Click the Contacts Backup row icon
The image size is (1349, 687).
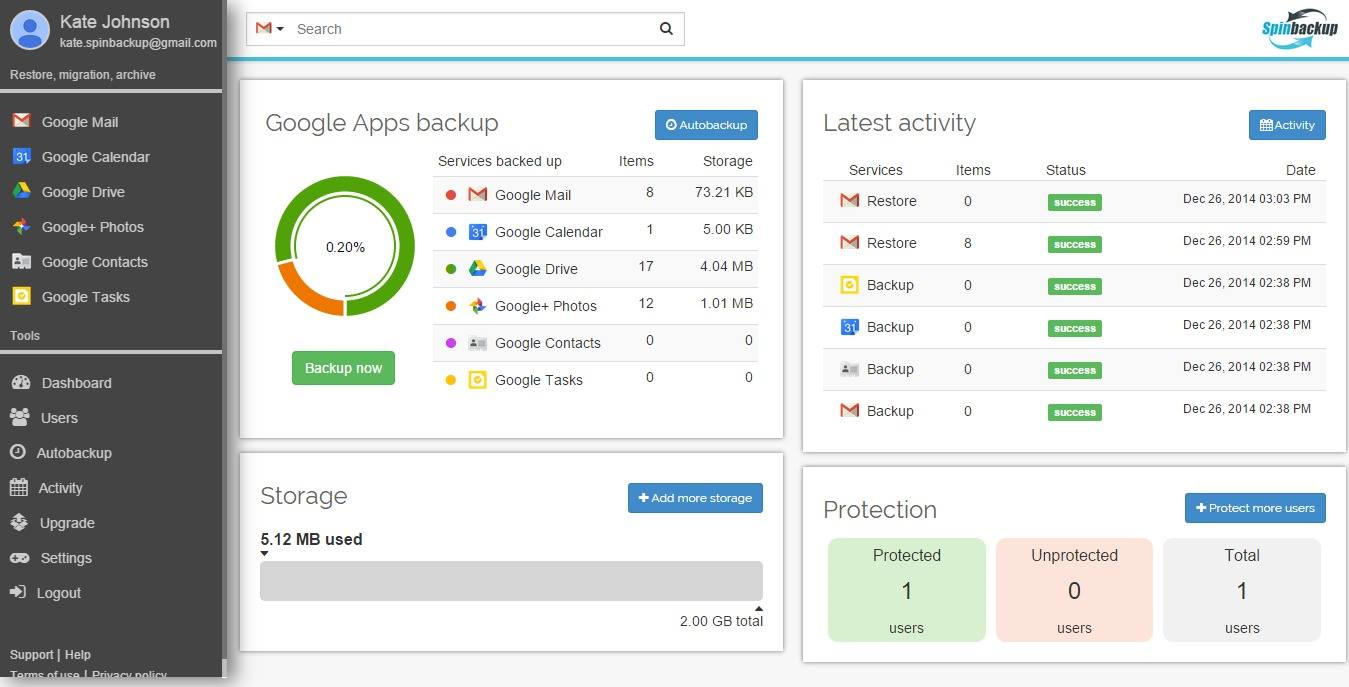[x=849, y=369]
